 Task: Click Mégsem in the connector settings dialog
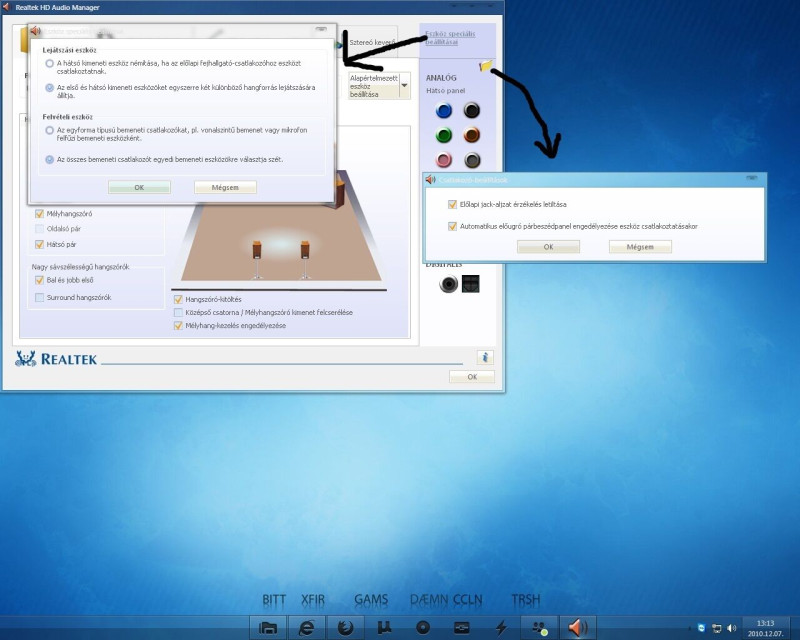pyautogui.click(x=640, y=247)
